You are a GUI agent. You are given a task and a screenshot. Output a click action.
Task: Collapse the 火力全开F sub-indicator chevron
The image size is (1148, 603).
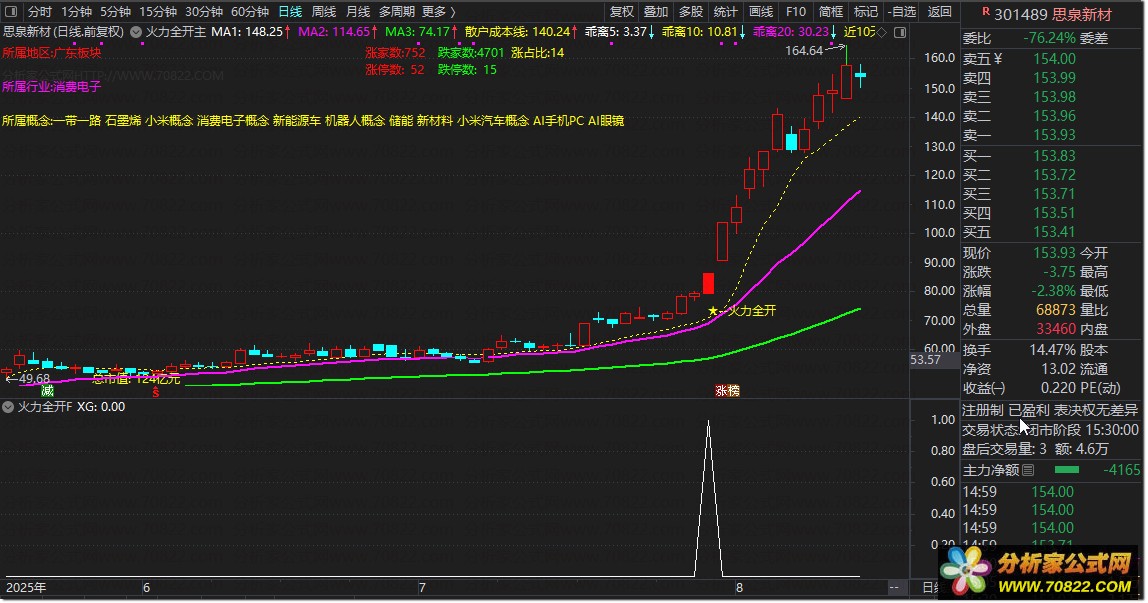point(8,407)
